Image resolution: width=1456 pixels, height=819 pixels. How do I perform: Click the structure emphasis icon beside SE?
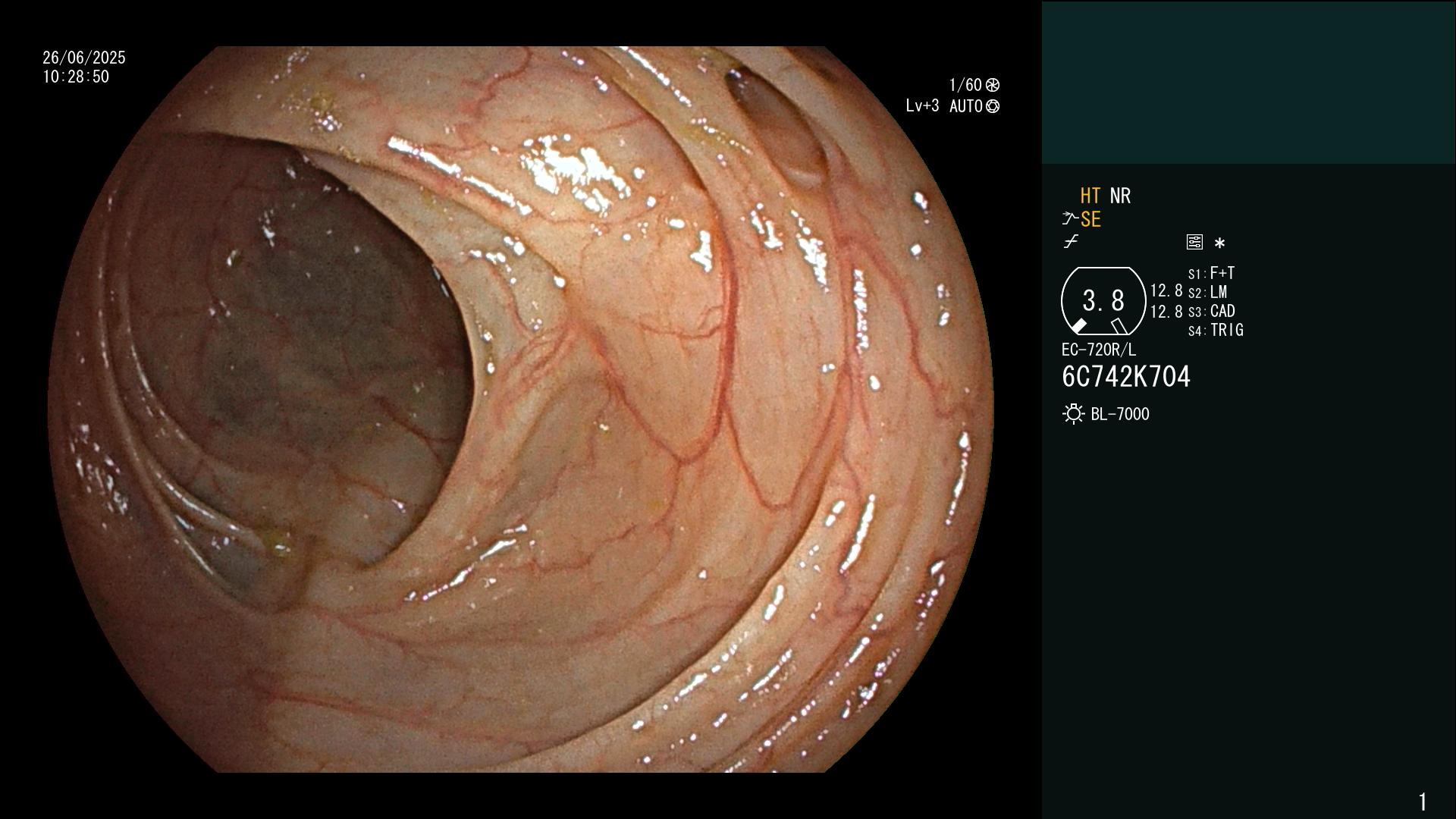tap(1070, 219)
